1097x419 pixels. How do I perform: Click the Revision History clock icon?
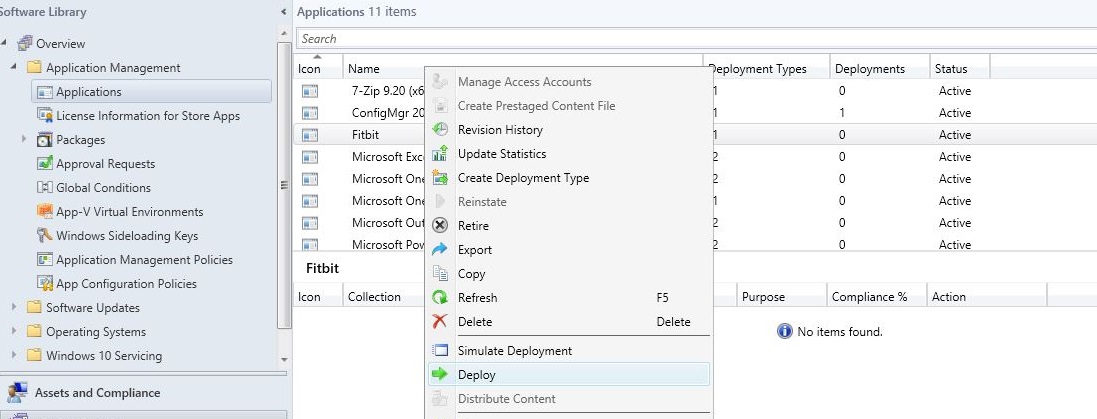pyautogui.click(x=440, y=129)
